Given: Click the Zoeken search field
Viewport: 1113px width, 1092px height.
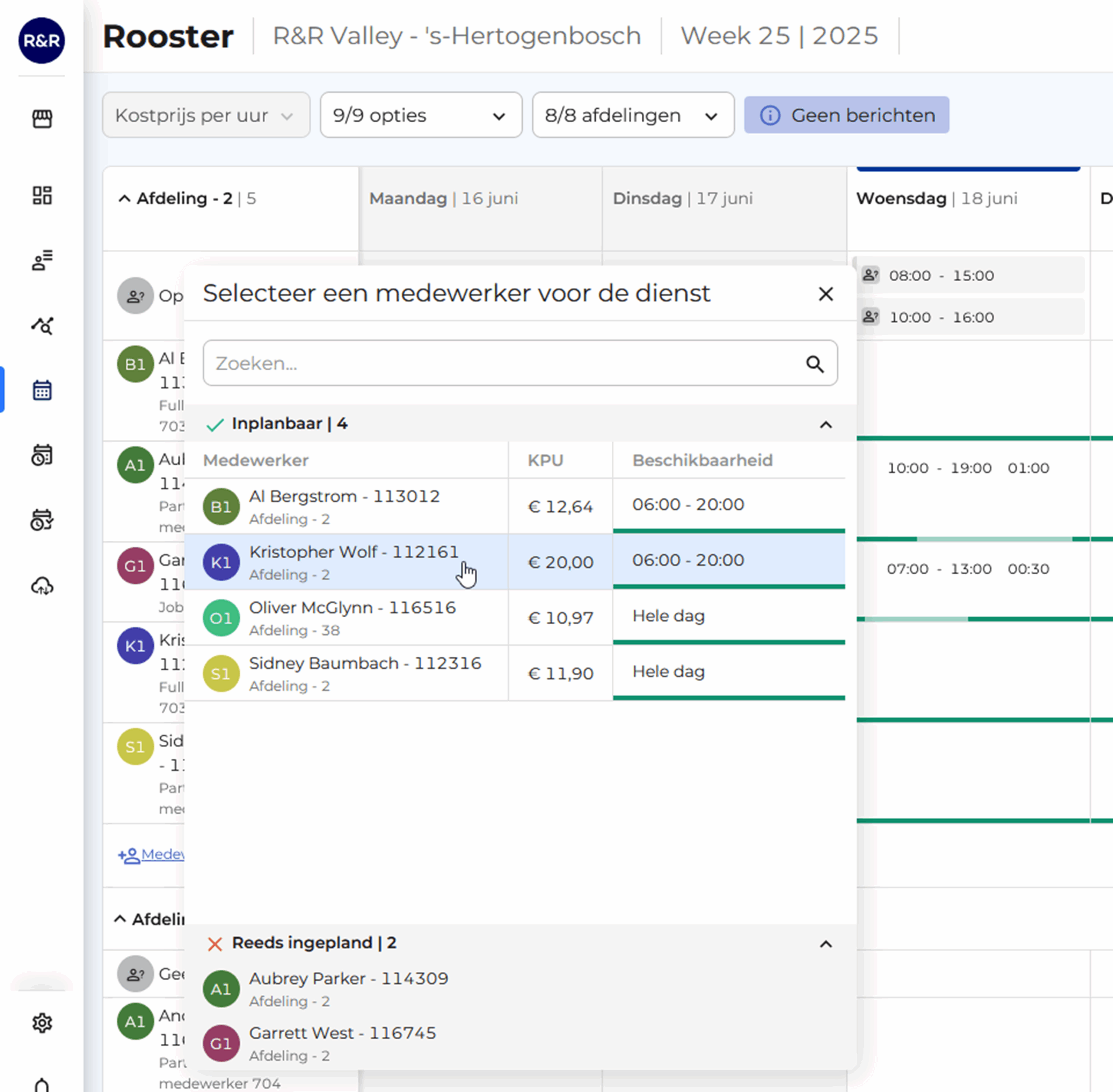Looking at the screenshot, I should (505, 363).
